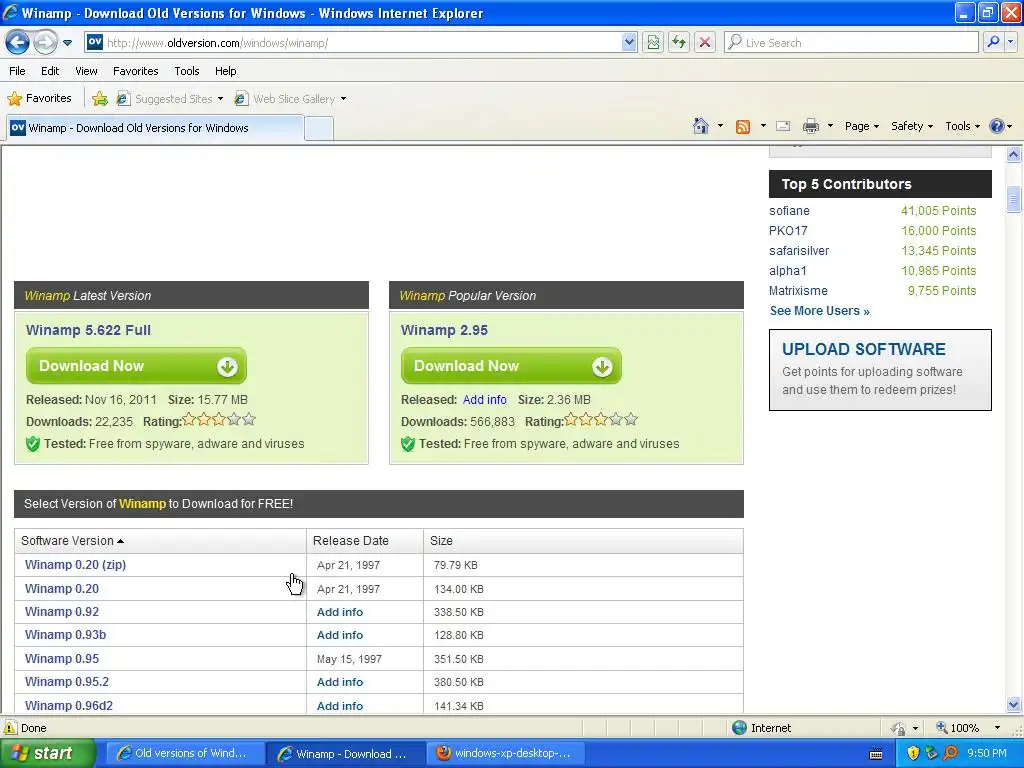Viewport: 1024px width, 768px height.
Task: Click the RSS feeds icon
Action: 743,127
